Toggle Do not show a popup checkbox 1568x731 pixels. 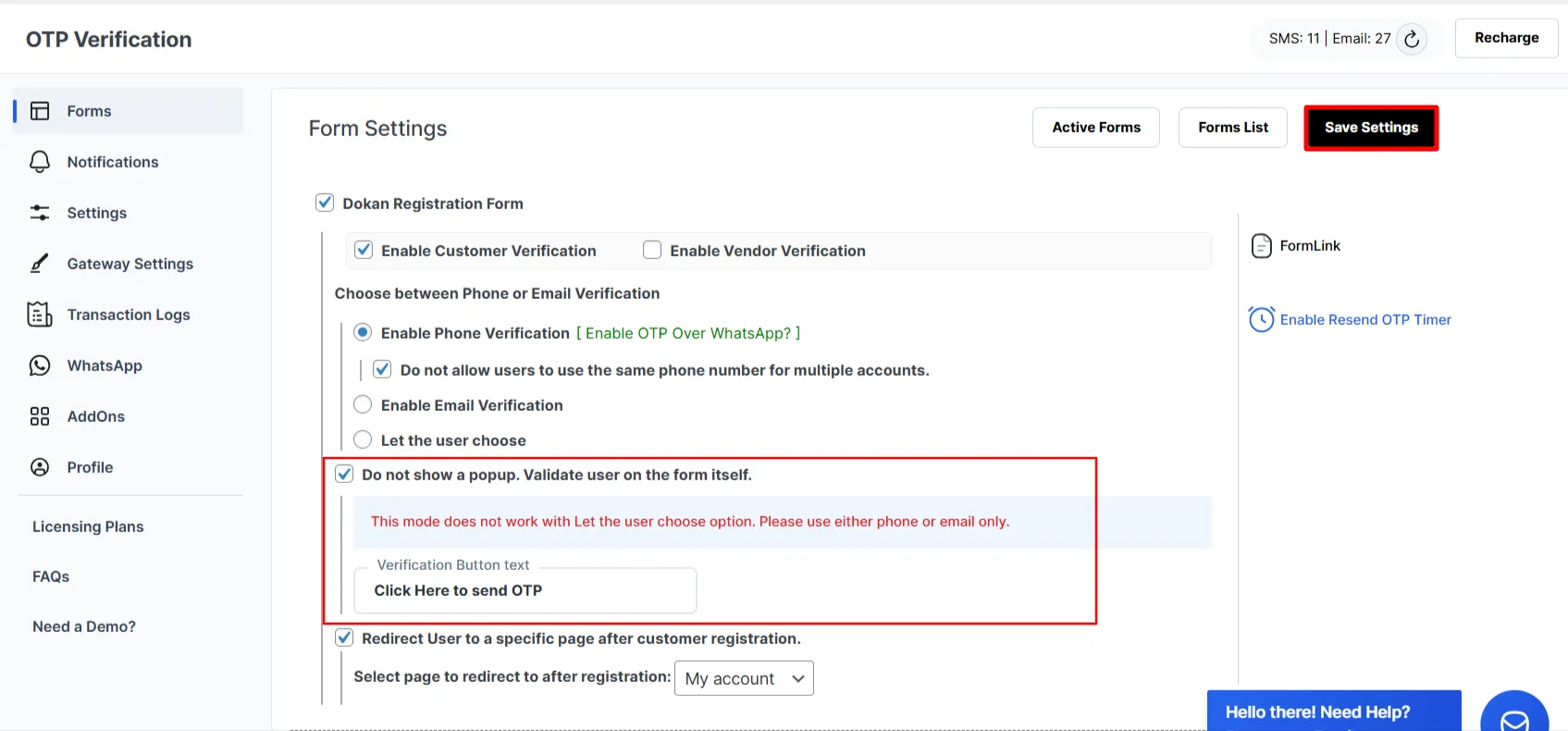click(x=344, y=474)
